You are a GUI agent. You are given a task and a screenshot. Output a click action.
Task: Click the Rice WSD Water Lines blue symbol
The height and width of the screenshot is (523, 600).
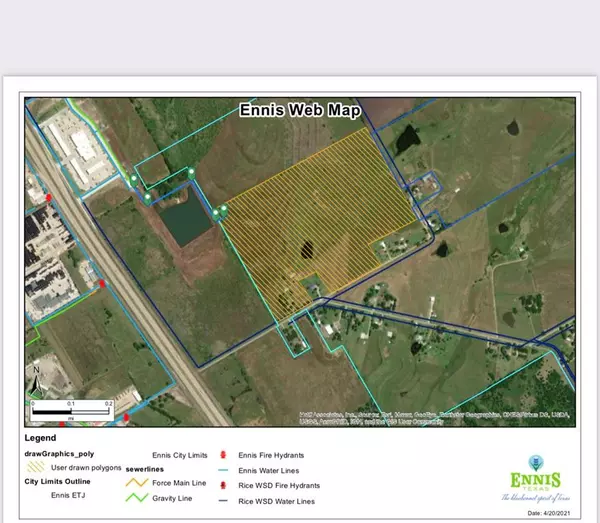pos(223,501)
